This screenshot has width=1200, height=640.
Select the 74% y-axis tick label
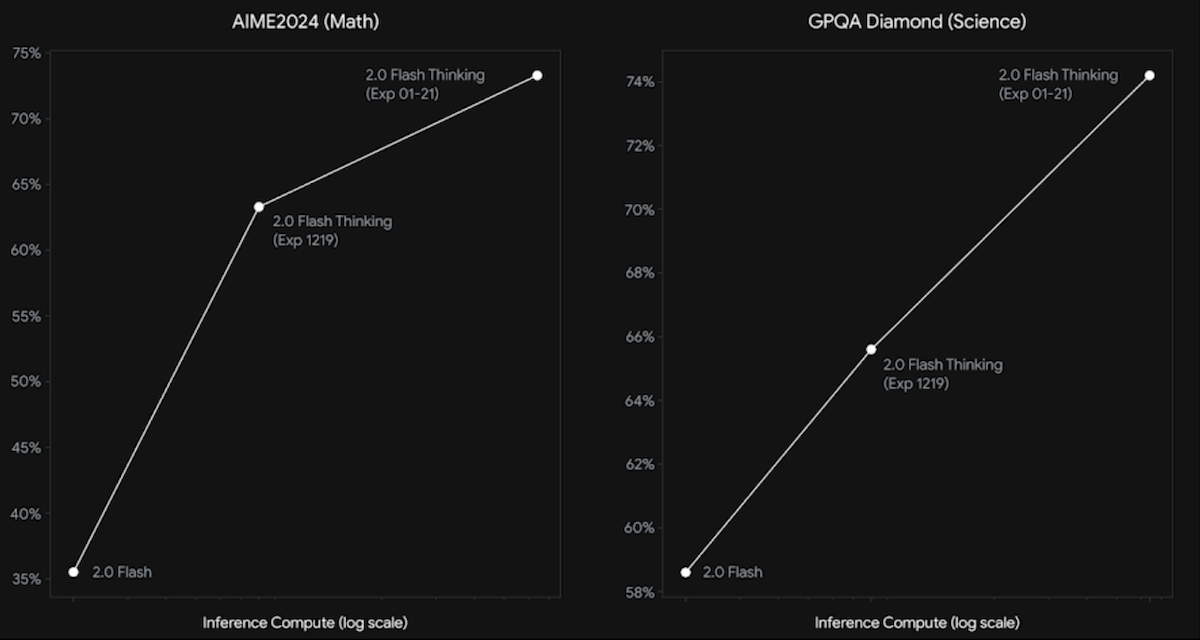pos(640,82)
